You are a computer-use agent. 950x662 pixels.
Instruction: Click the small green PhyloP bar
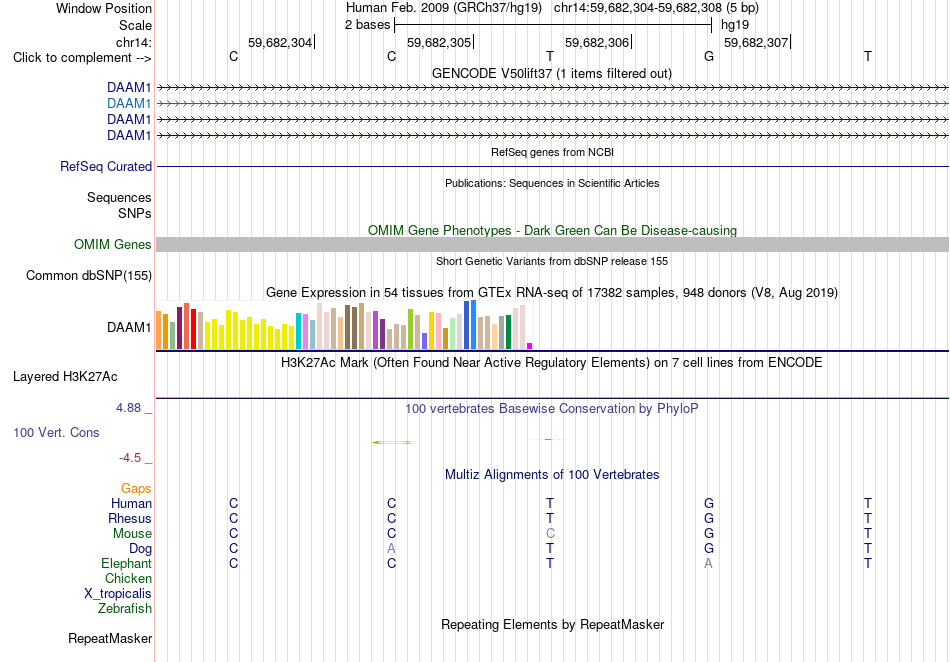(548, 440)
